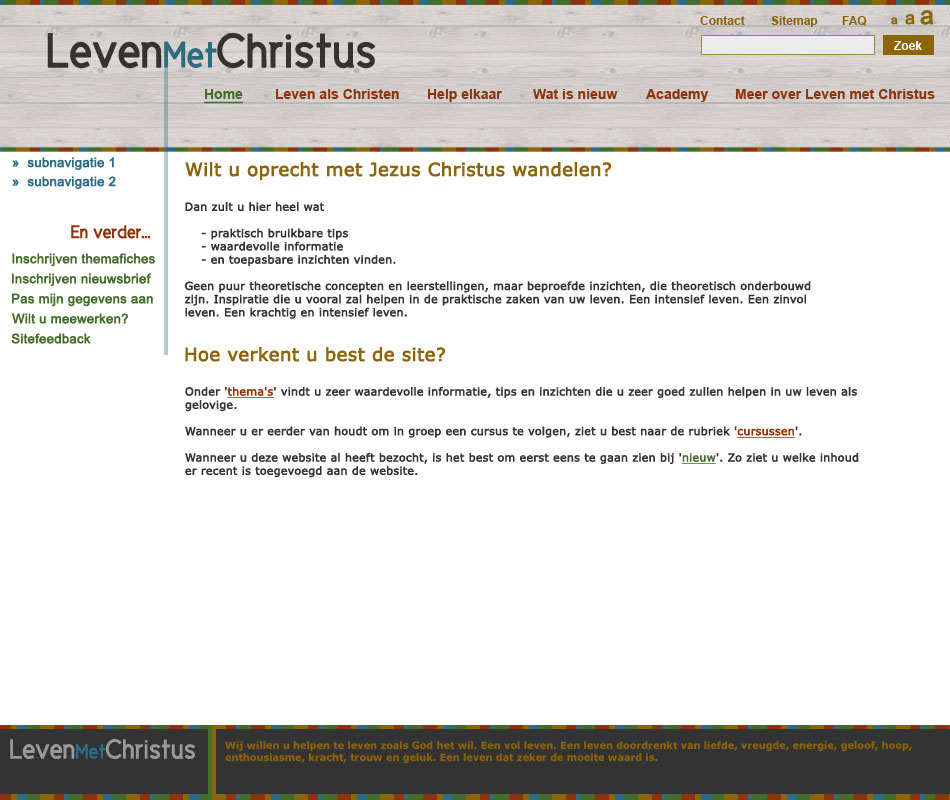
Task: Click the footer LevenMetChristus logo
Action: point(102,750)
